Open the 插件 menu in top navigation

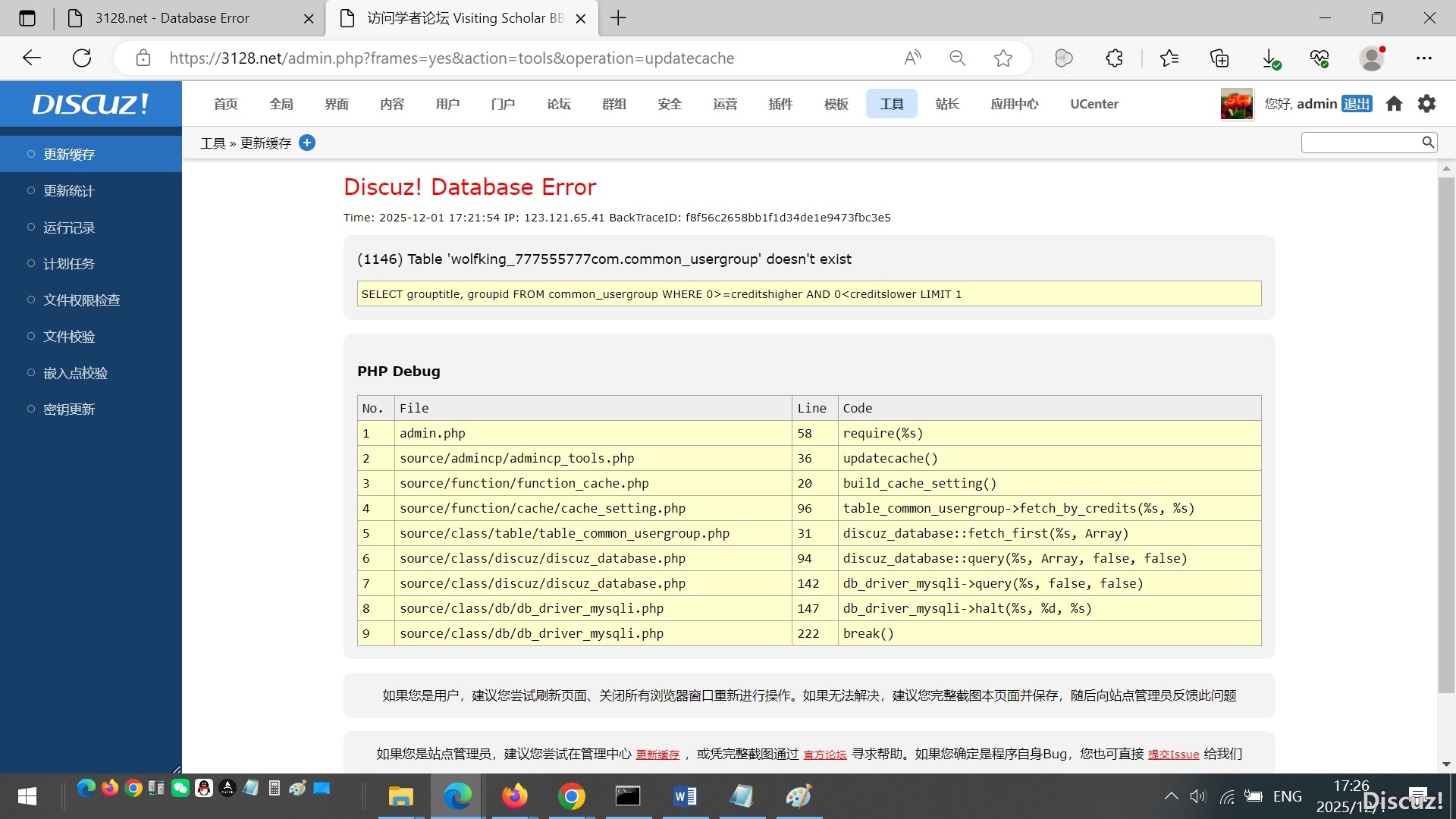[780, 104]
